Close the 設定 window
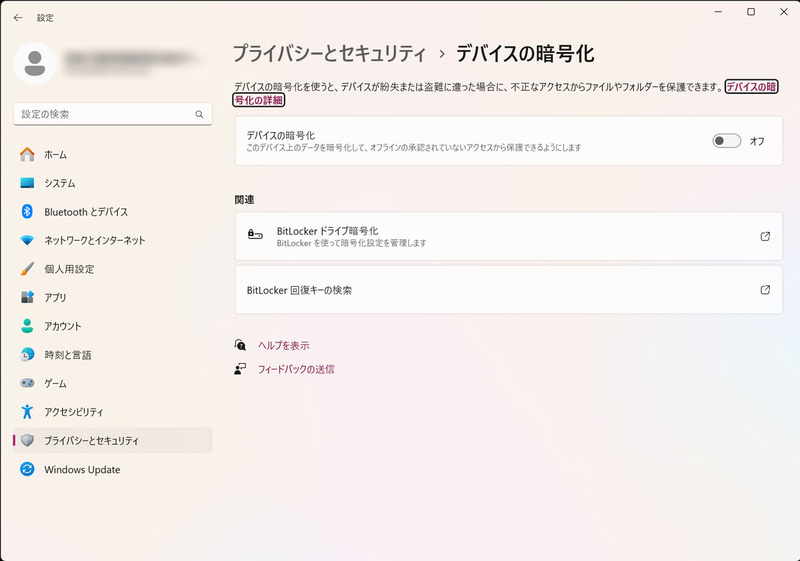800x561 pixels. (x=784, y=11)
